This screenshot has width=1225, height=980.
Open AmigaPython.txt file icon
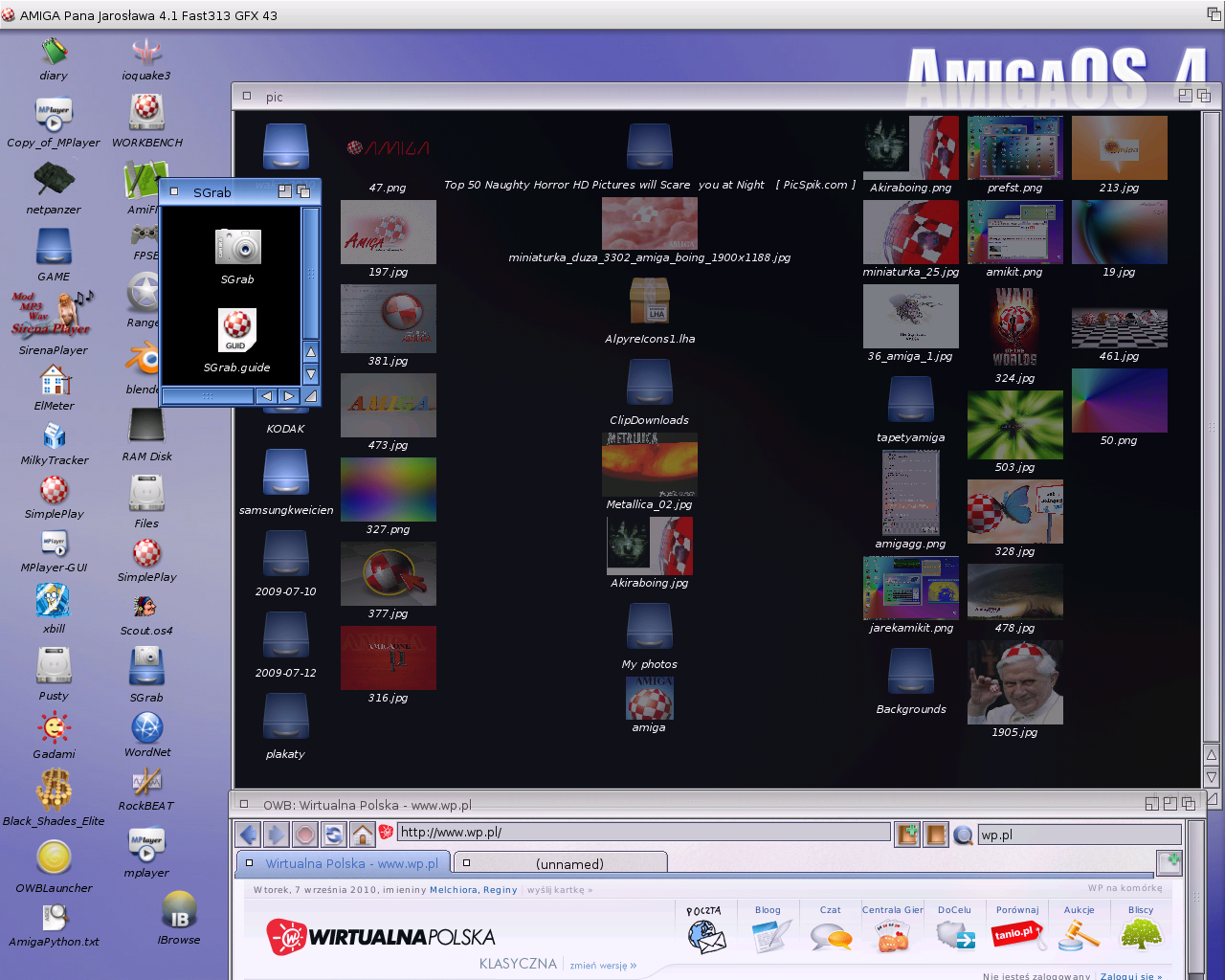(55, 918)
